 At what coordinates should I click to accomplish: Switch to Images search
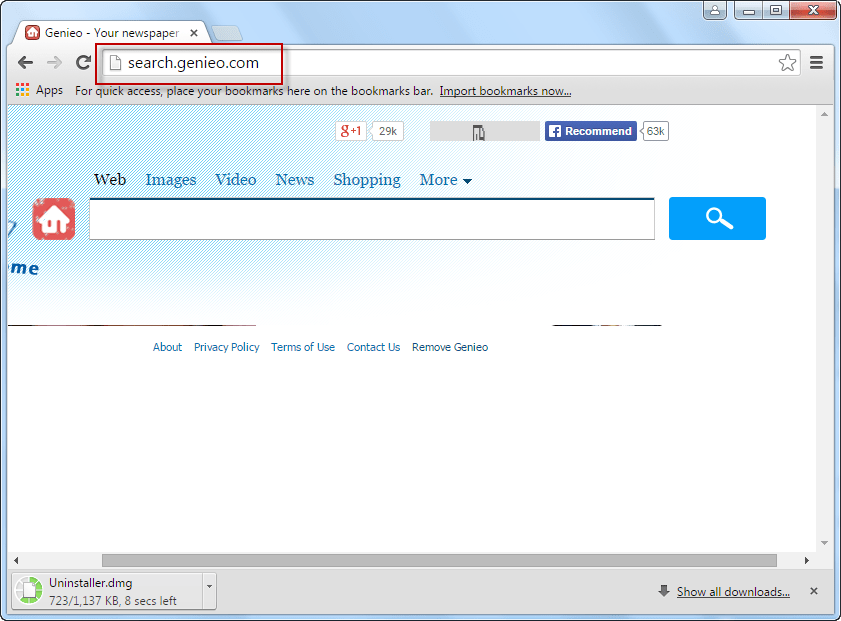(x=171, y=180)
